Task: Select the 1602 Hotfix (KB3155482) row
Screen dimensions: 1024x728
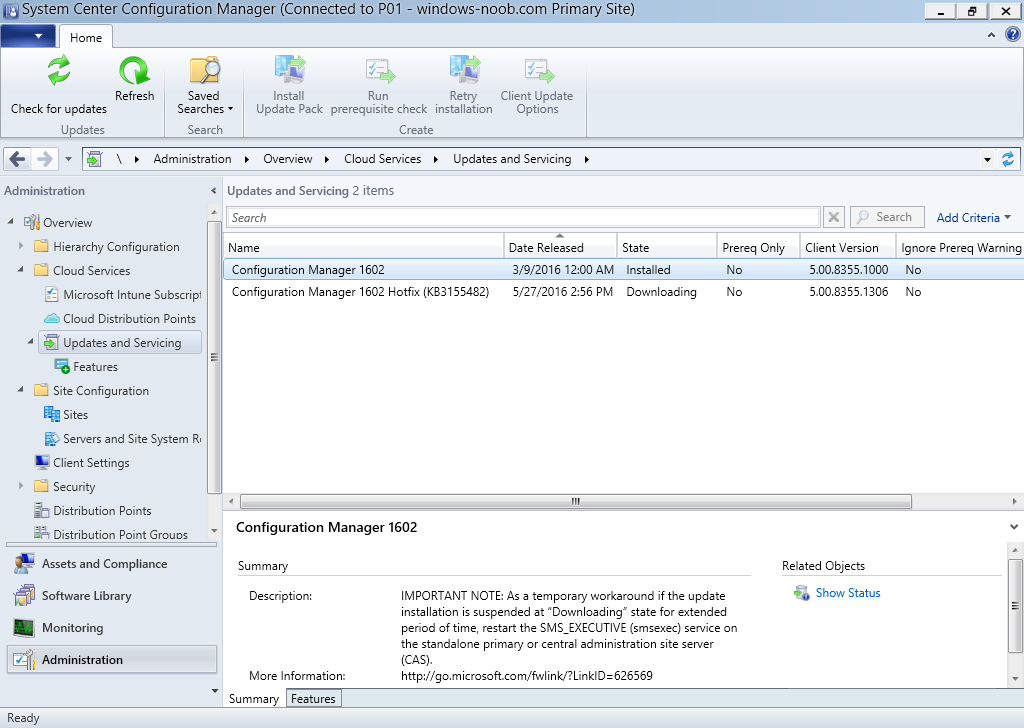Action: coord(624,292)
